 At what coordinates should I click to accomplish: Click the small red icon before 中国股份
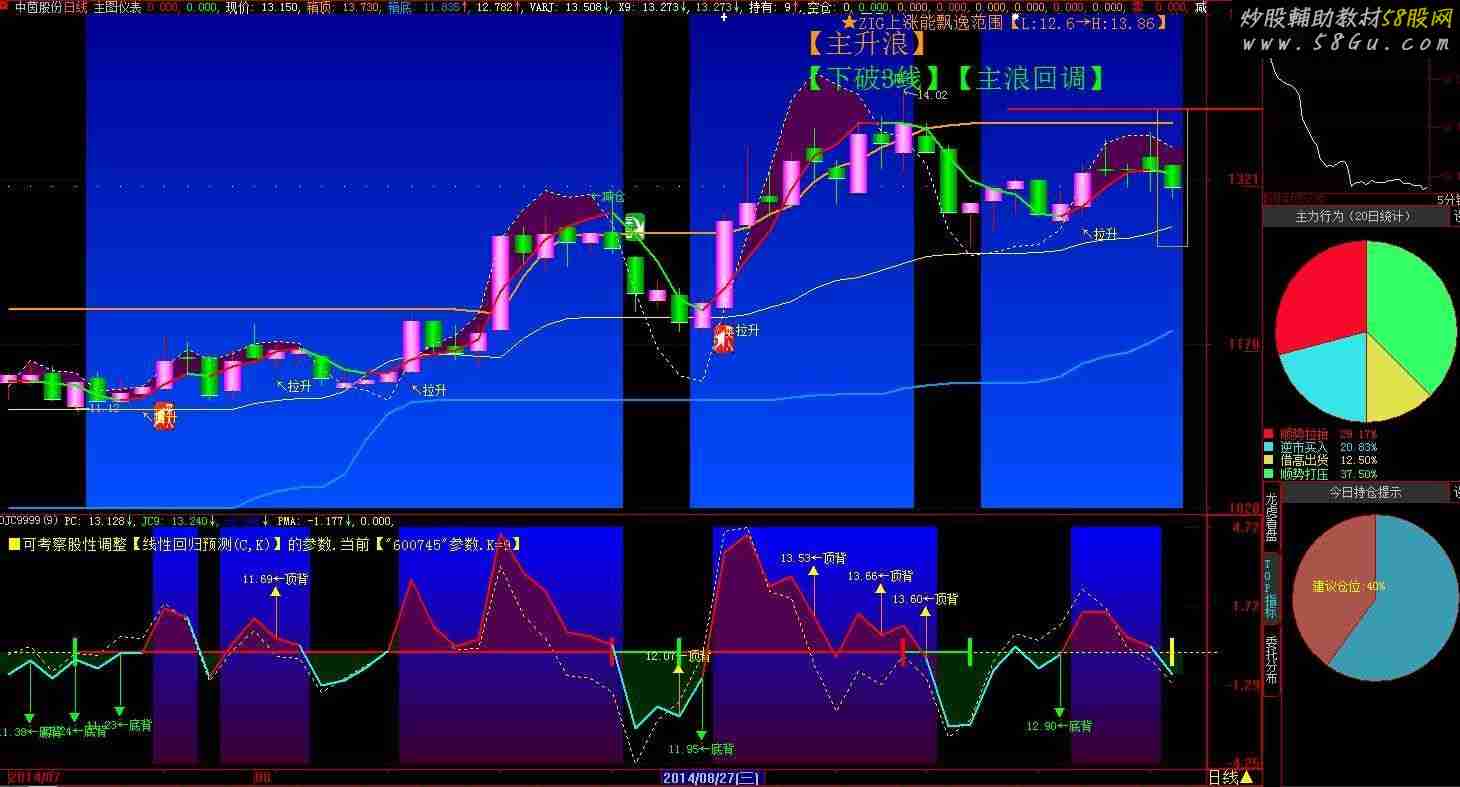click(x=6, y=7)
